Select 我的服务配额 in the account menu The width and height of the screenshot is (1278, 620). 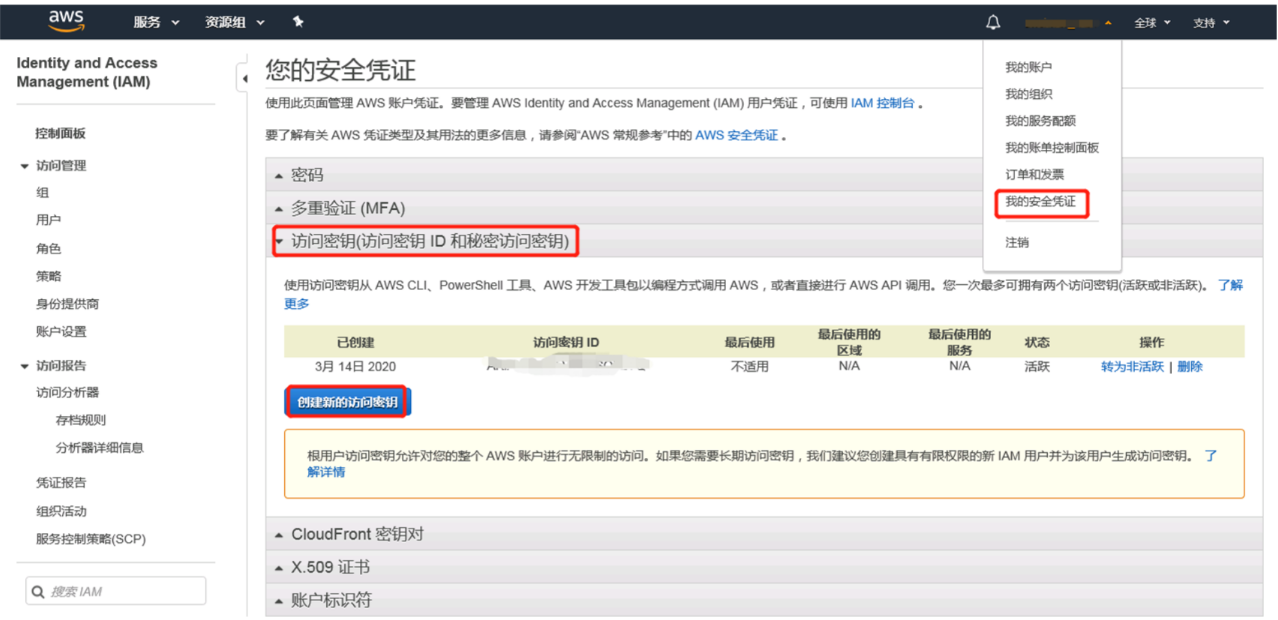pyautogui.click(x=1040, y=121)
